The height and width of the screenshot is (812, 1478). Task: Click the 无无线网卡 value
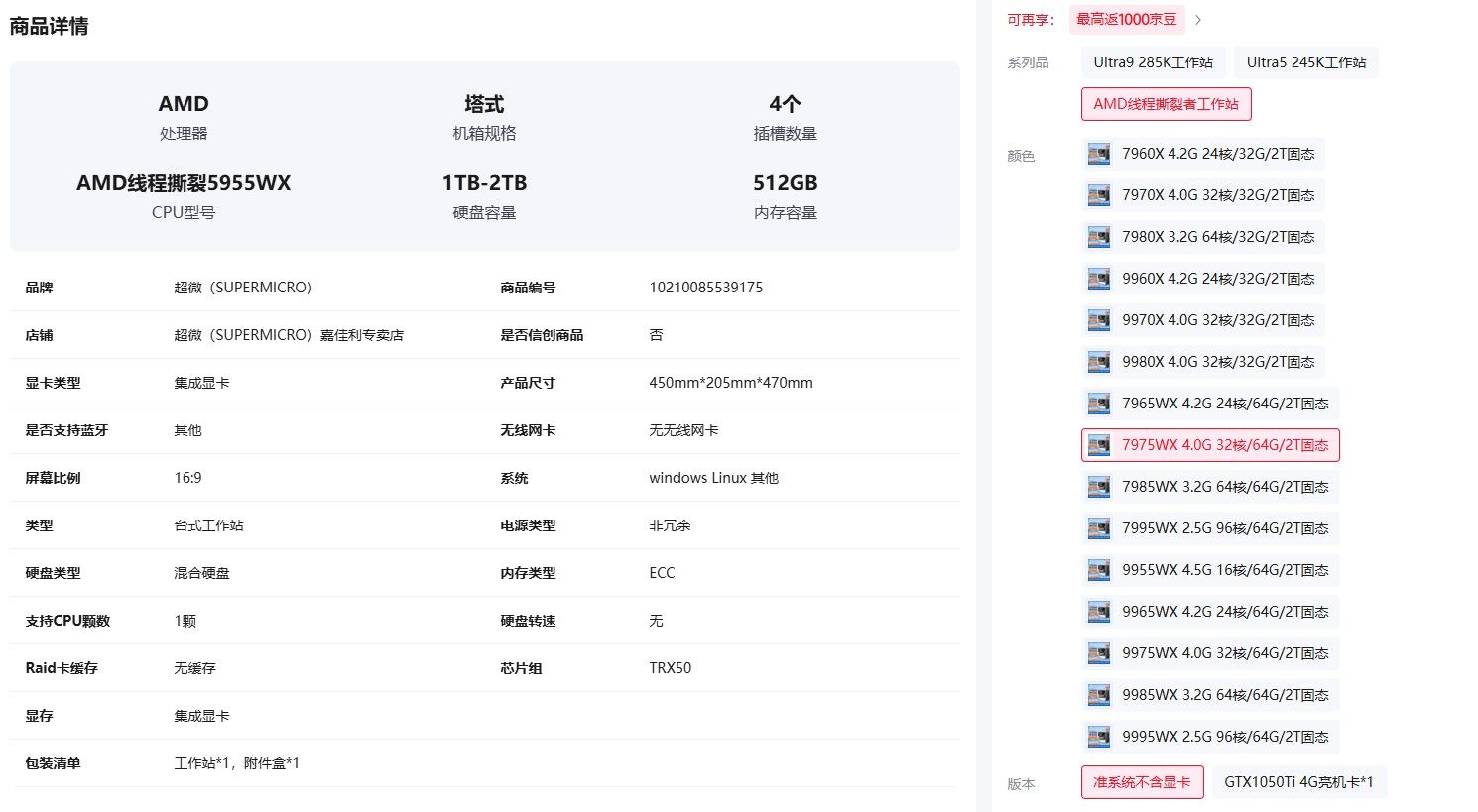(683, 430)
